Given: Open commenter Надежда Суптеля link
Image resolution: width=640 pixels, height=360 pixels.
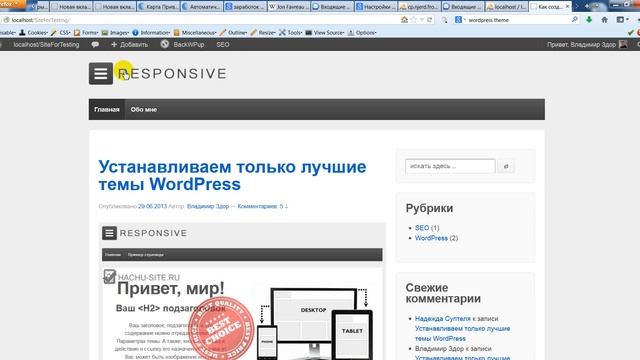Looking at the screenshot, I should (443, 318).
